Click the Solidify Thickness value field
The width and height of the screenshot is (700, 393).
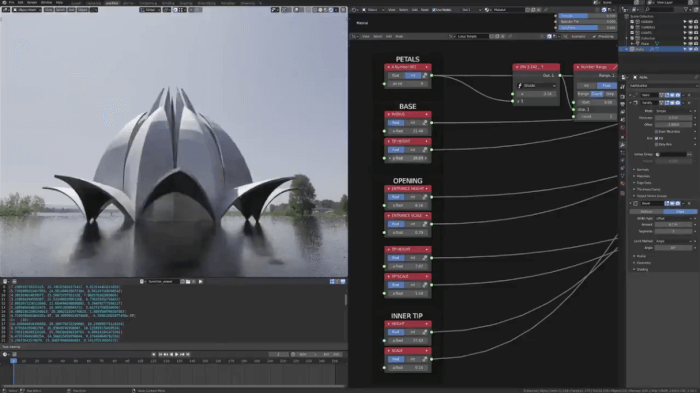pyautogui.click(x=673, y=118)
